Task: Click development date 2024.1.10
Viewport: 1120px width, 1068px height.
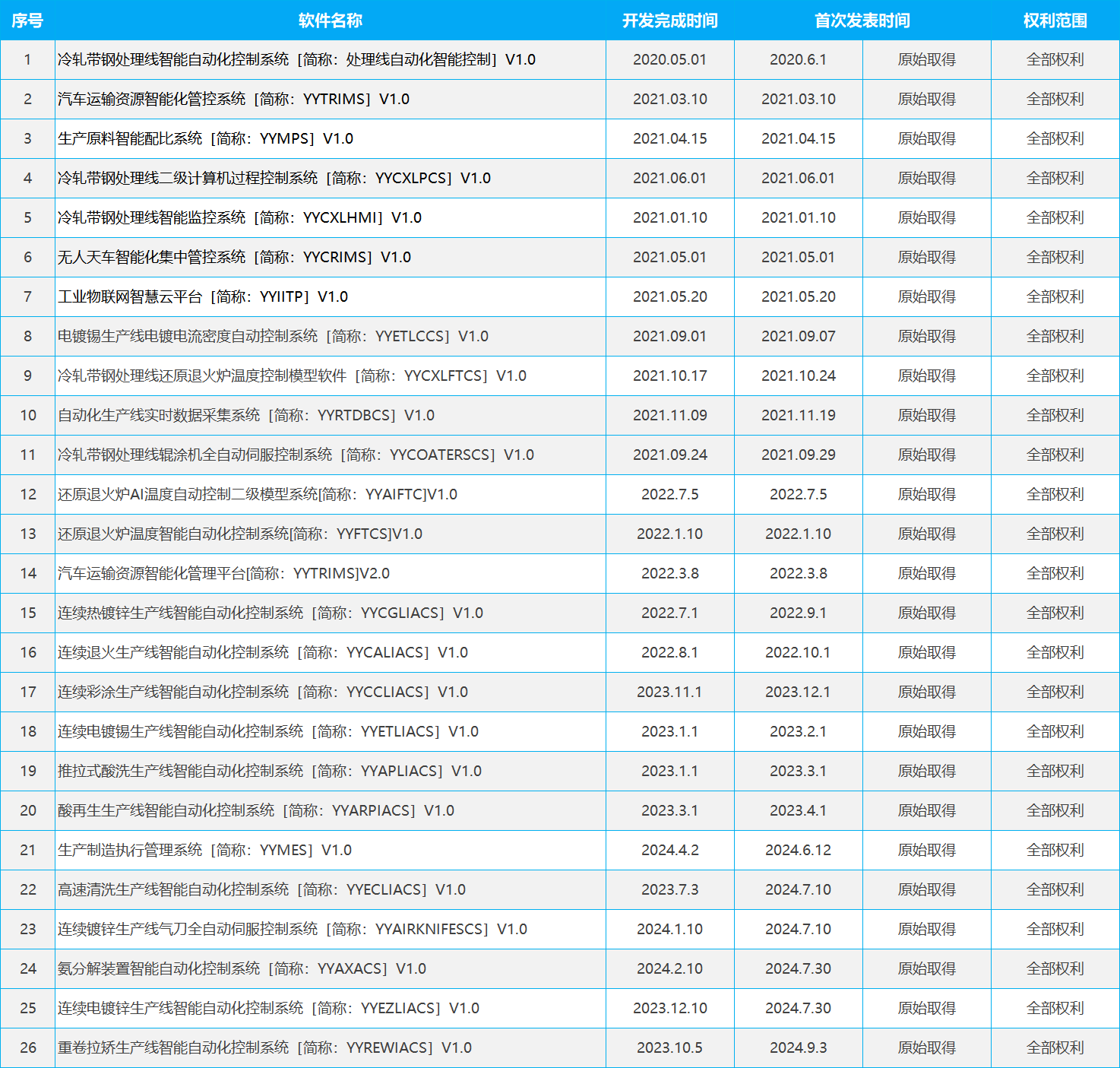Action: (670, 930)
